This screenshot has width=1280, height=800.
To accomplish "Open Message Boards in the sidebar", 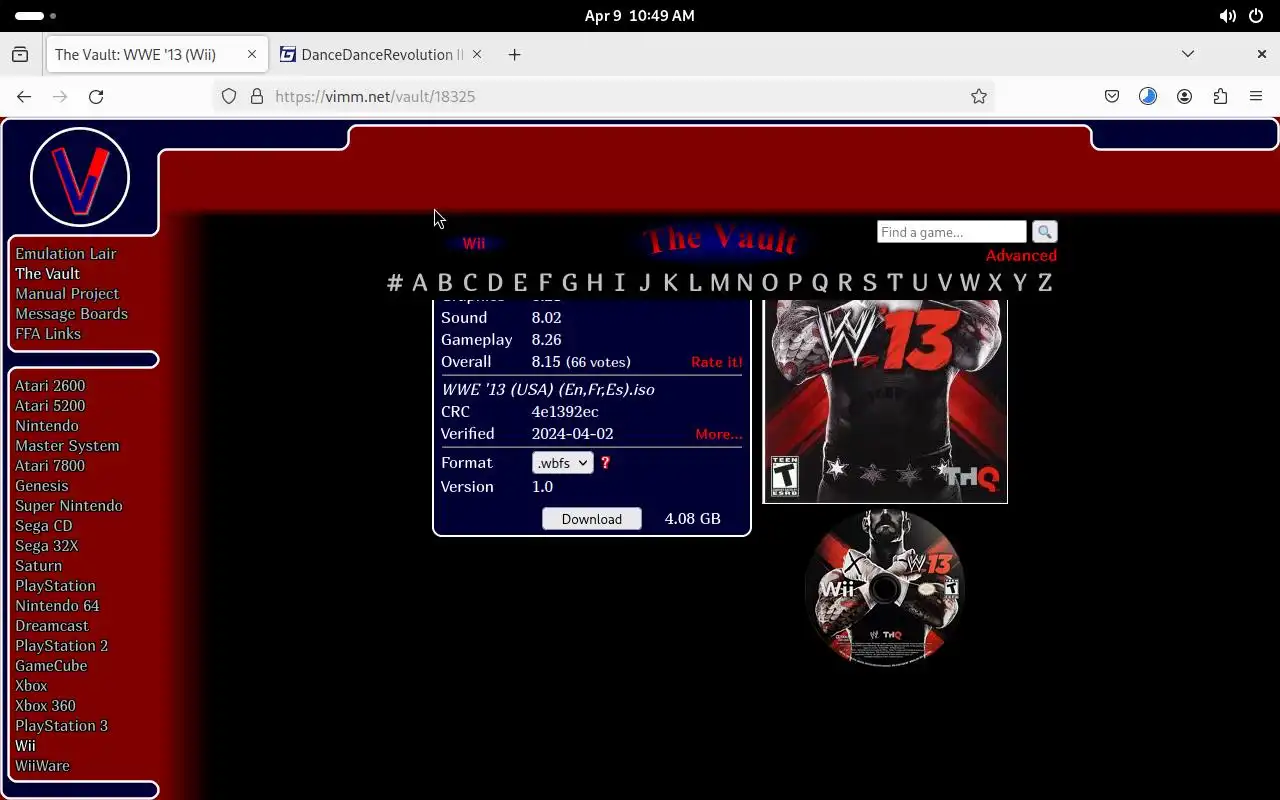I will click(x=71, y=314).
